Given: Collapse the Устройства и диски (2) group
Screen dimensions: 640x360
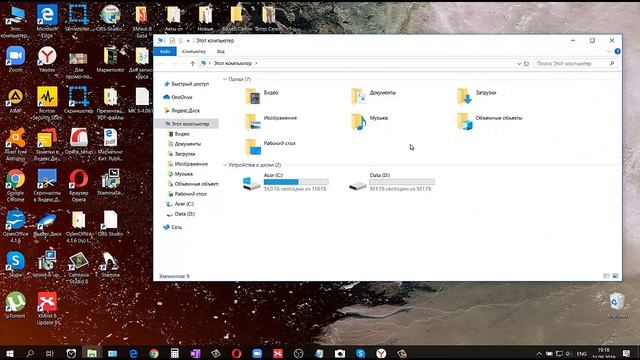Looking at the screenshot, I should [224, 165].
